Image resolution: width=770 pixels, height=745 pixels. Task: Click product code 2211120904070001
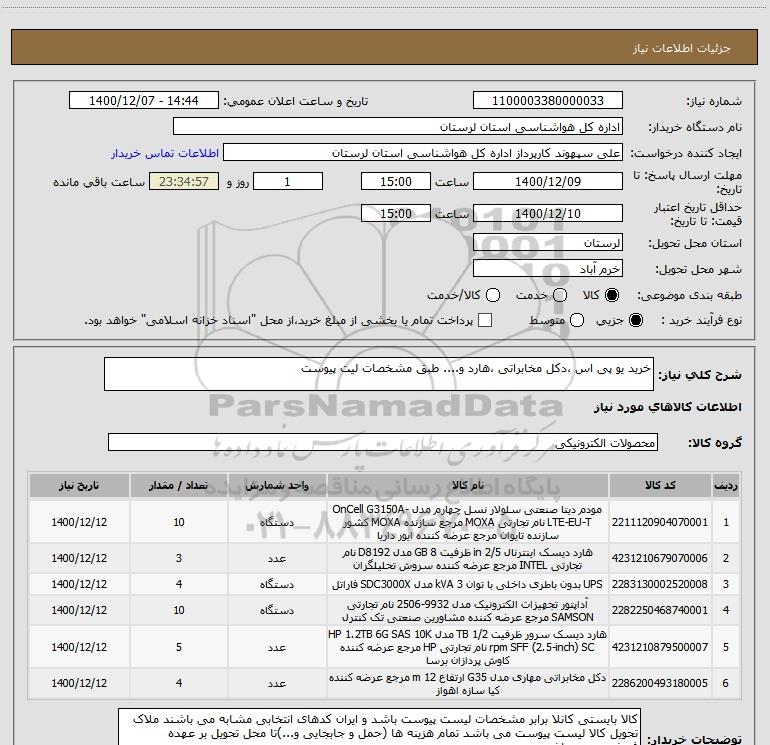tap(660, 522)
